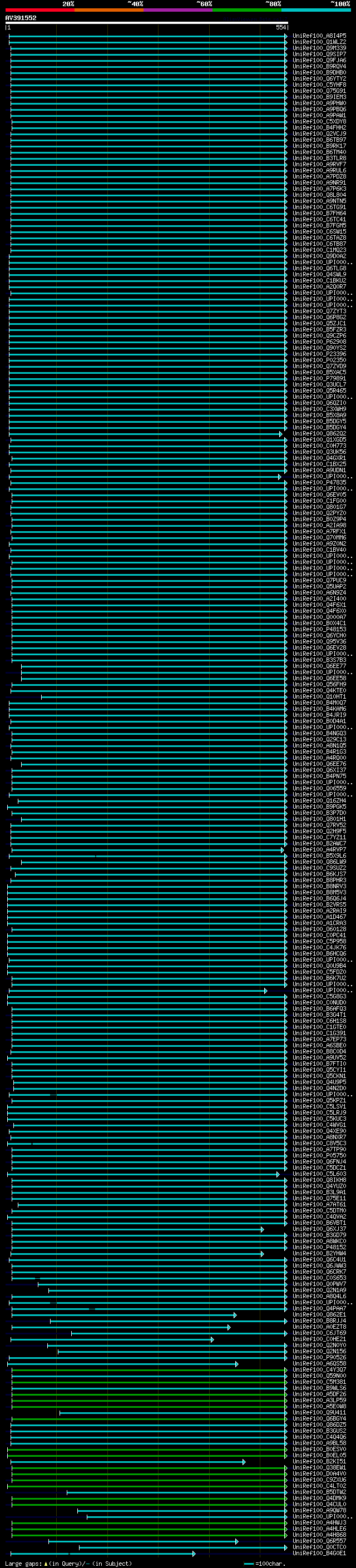Click the =100char. scale legend

pos(265,1563)
